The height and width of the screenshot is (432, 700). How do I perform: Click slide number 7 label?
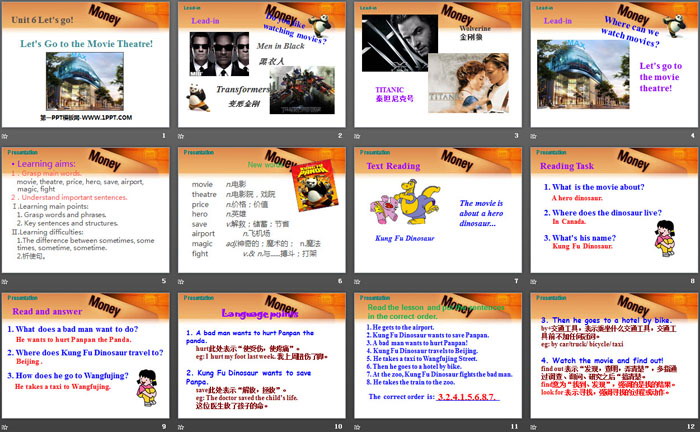pos(517,281)
